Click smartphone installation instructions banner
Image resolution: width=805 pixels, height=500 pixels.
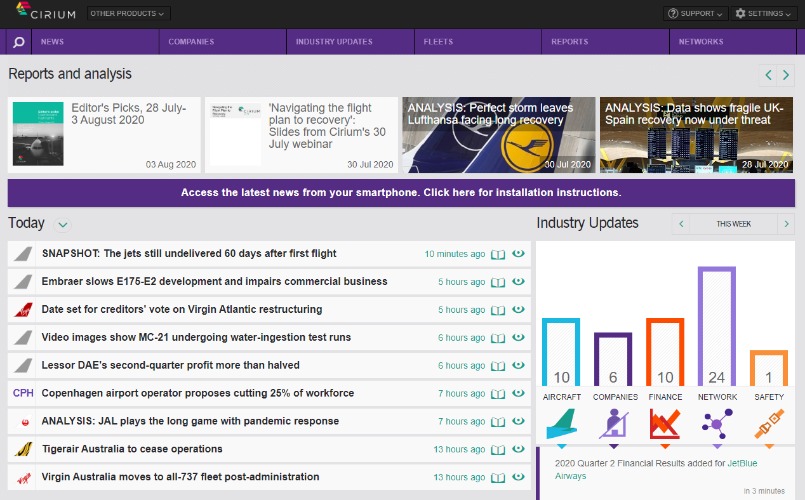pos(401,193)
